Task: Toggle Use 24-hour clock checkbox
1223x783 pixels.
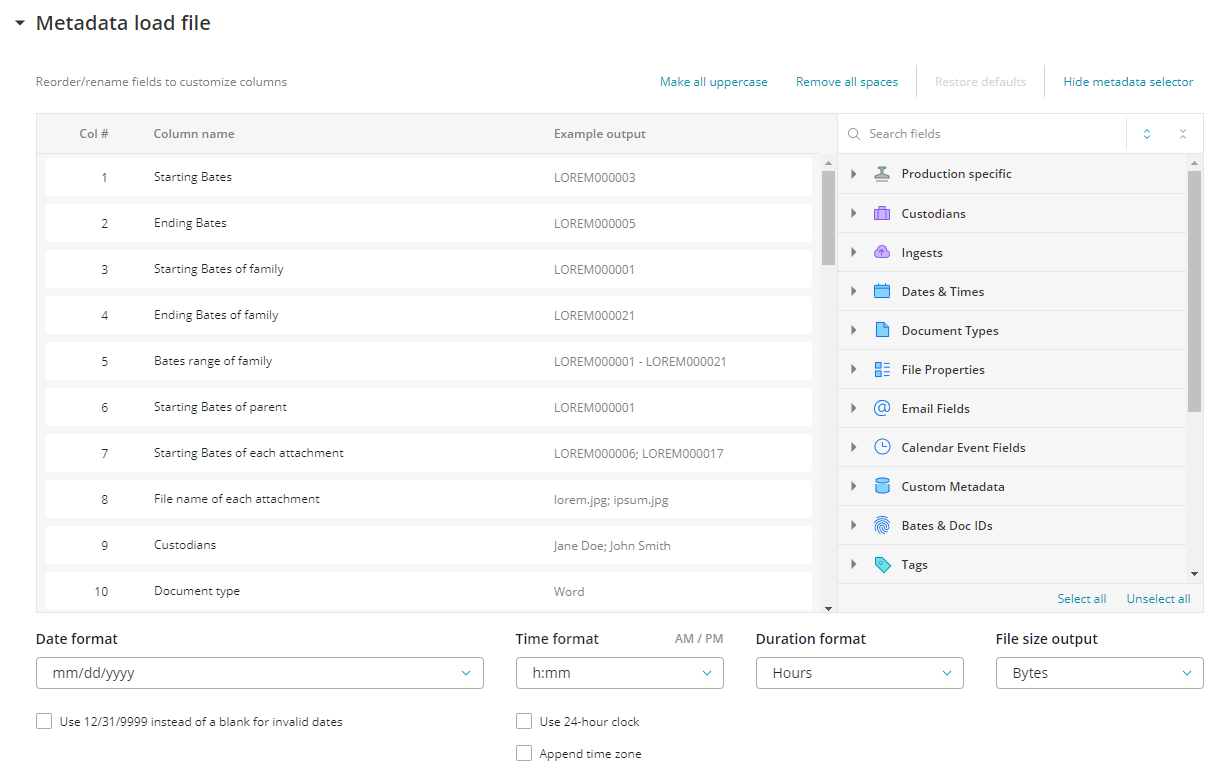Action: [x=524, y=721]
